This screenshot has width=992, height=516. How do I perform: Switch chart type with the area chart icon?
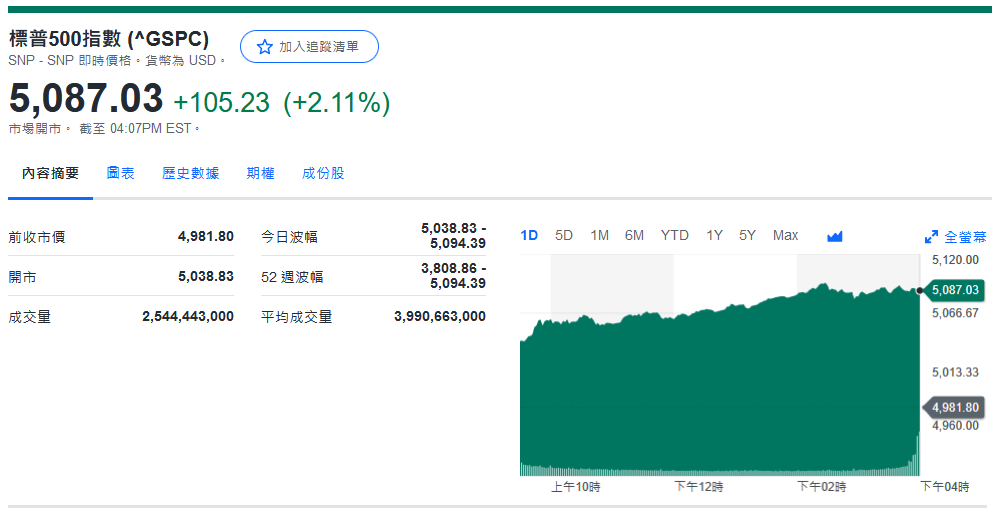(835, 236)
